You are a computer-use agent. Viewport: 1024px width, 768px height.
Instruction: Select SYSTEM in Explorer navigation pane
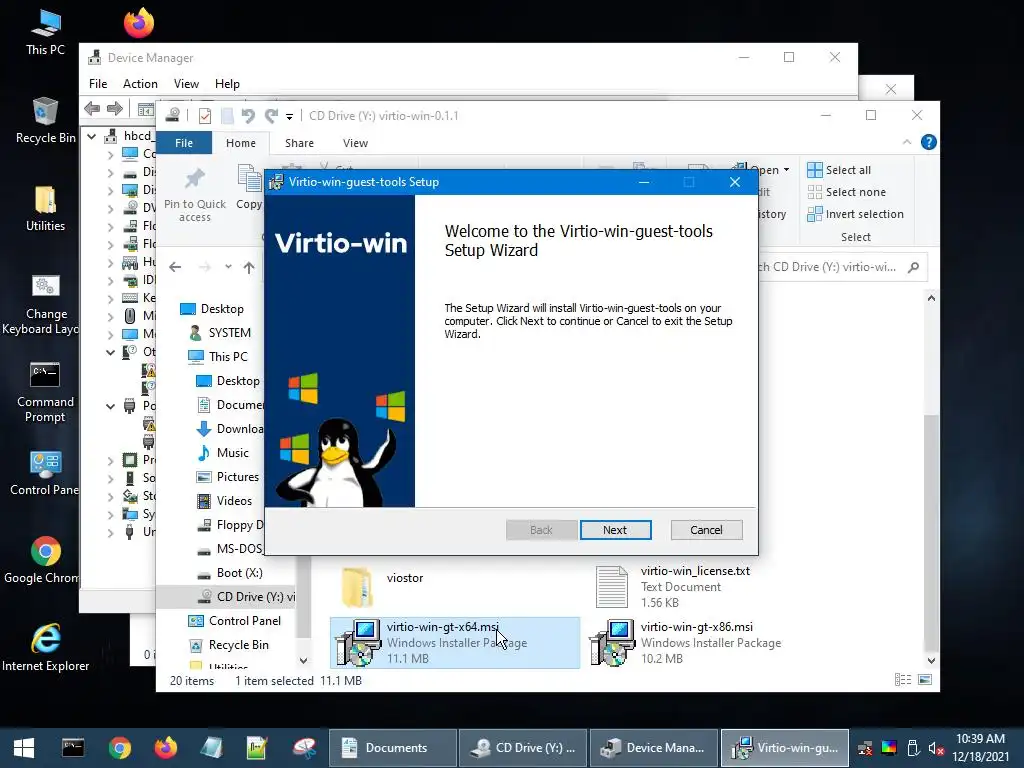click(220, 333)
